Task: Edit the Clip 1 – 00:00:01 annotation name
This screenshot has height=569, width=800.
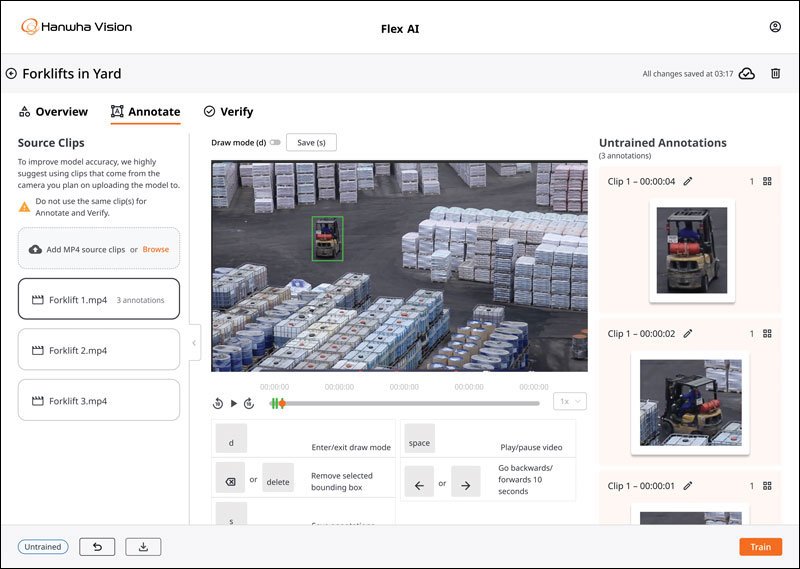Action: 688,485
